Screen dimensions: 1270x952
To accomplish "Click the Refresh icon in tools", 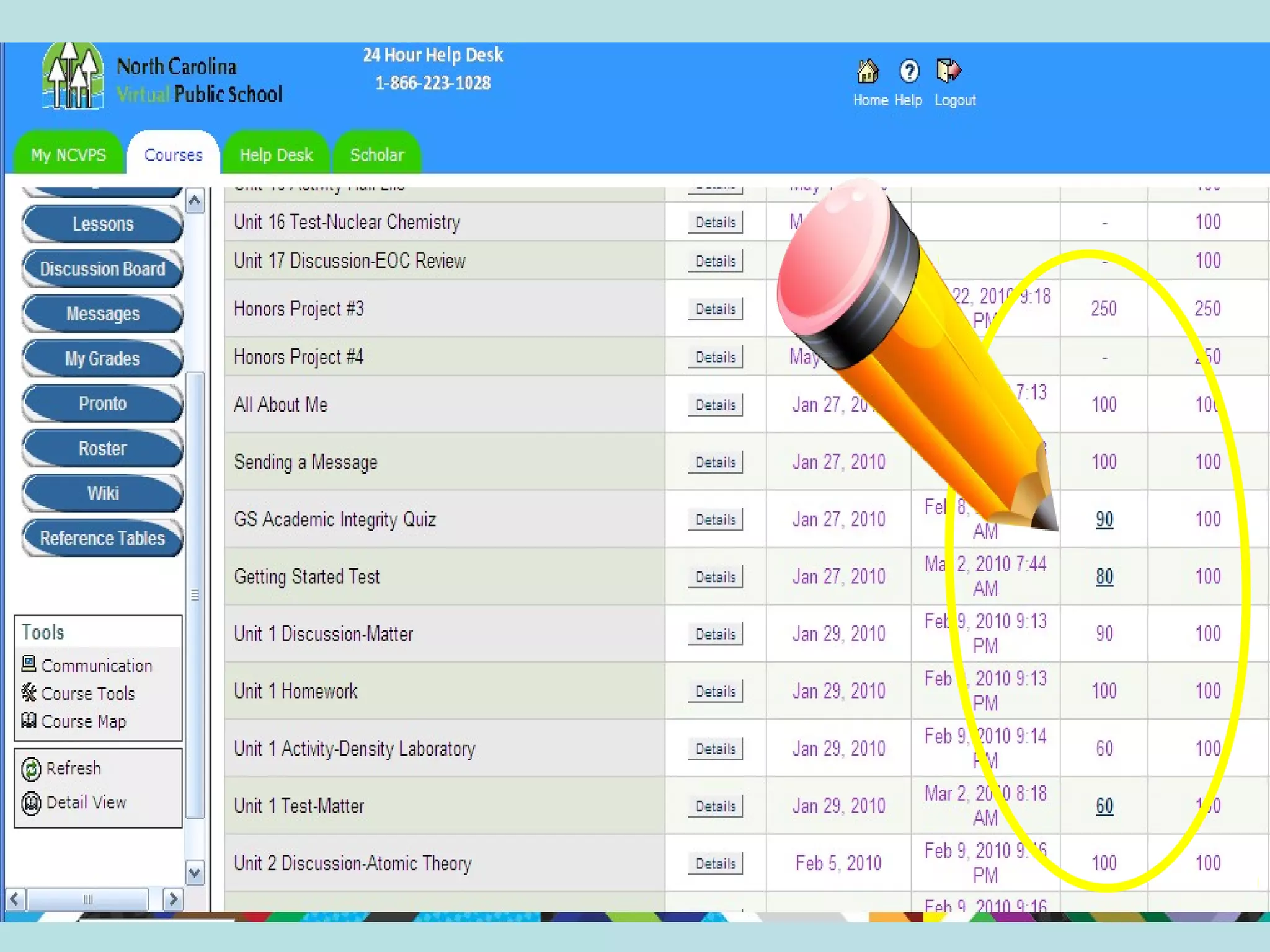I will pyautogui.click(x=31, y=769).
